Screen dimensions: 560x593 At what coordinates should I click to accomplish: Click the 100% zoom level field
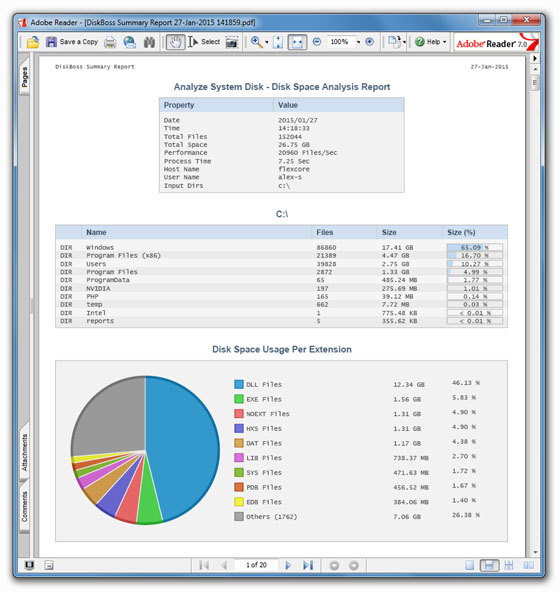340,42
